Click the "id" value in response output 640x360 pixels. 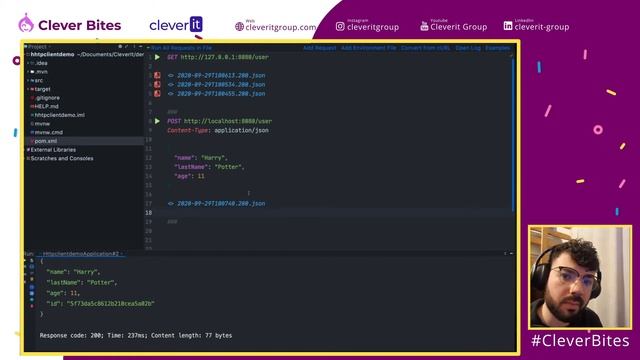click(111, 304)
